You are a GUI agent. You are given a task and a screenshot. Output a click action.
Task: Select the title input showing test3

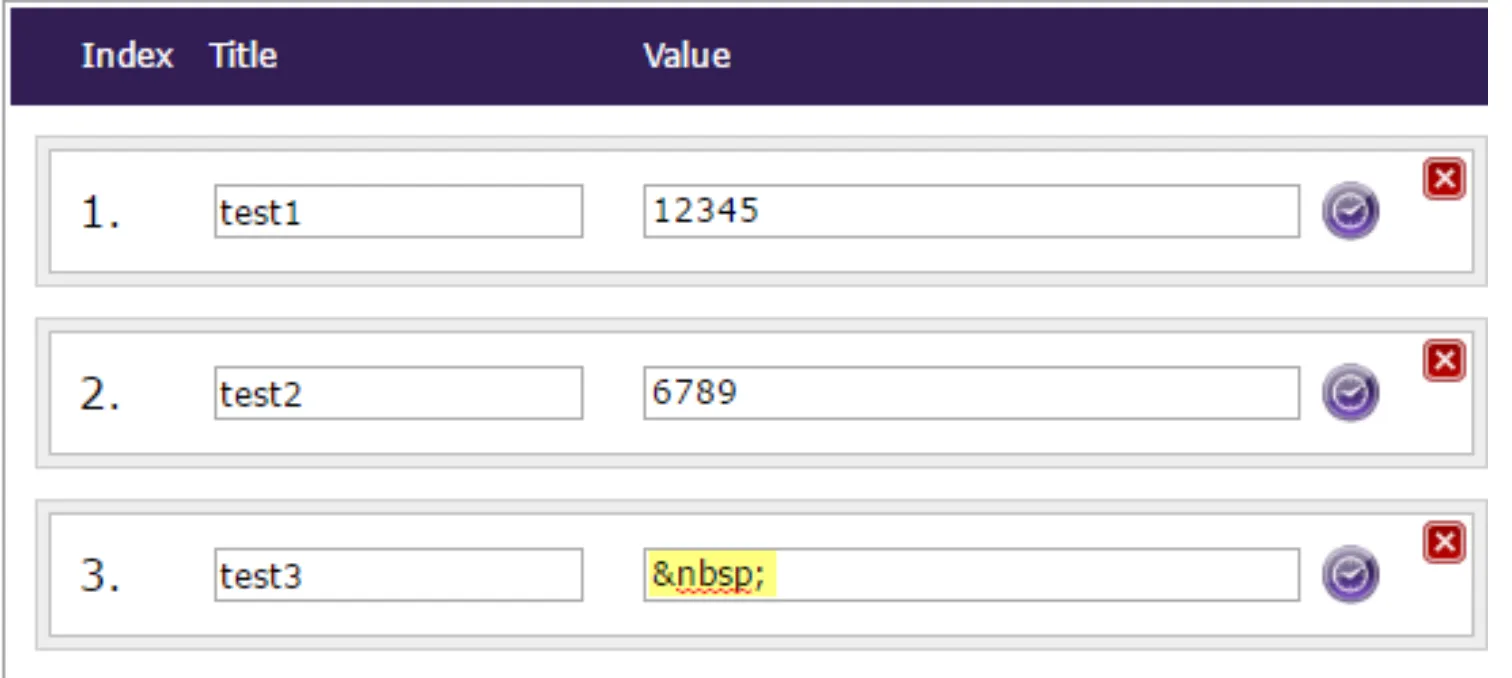pos(398,575)
